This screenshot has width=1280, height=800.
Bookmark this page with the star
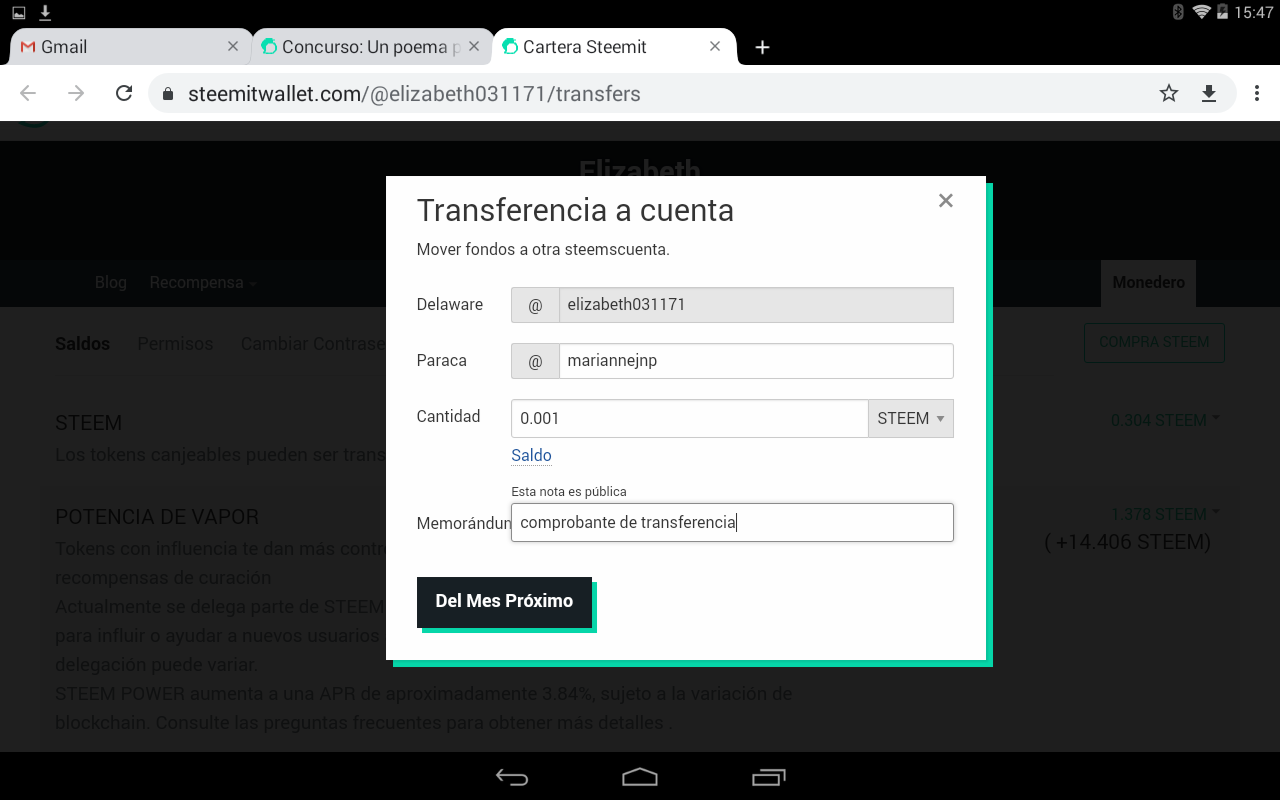(1169, 94)
